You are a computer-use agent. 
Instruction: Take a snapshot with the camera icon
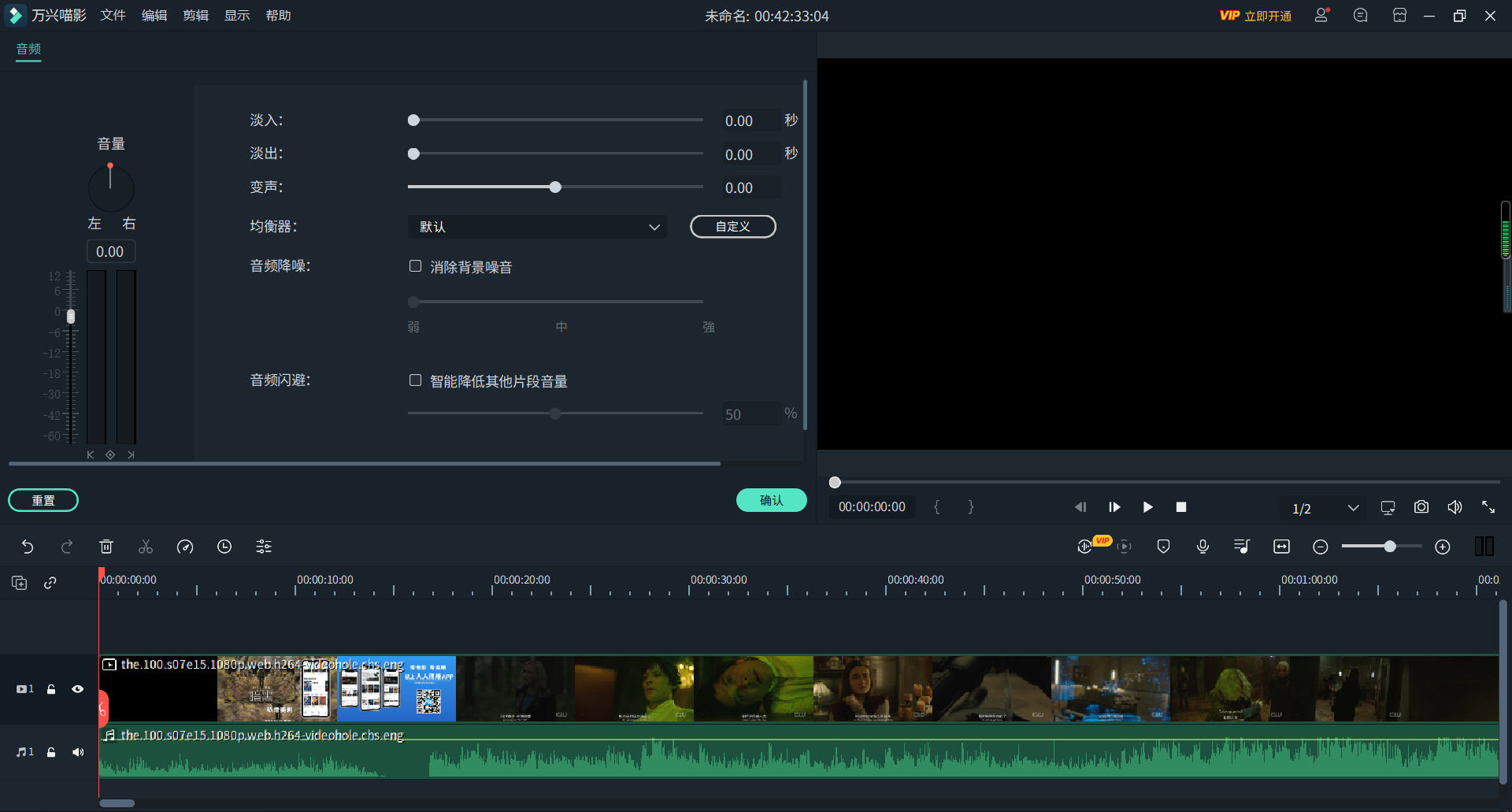pyautogui.click(x=1421, y=506)
